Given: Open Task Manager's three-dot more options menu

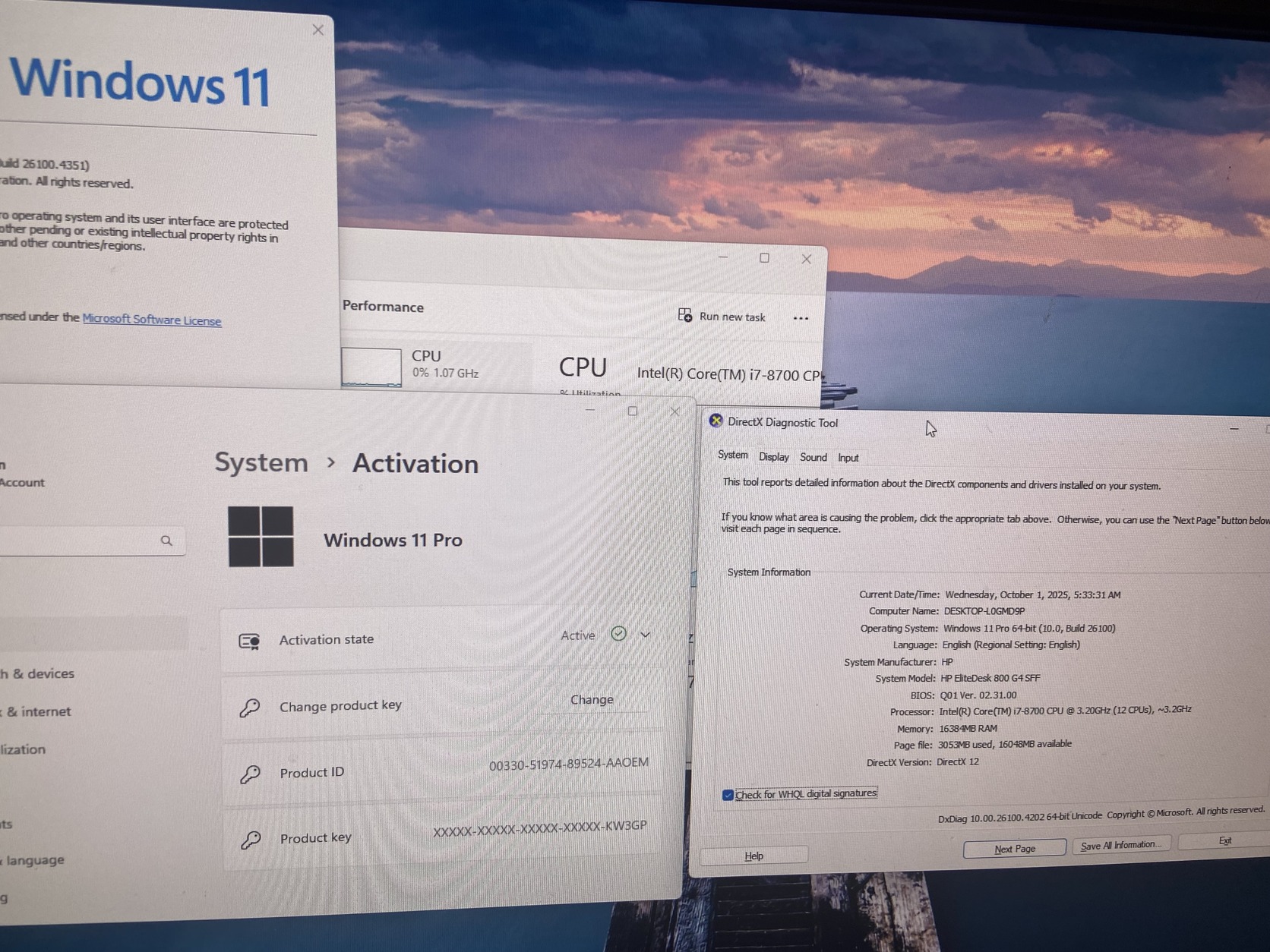Looking at the screenshot, I should (801, 318).
